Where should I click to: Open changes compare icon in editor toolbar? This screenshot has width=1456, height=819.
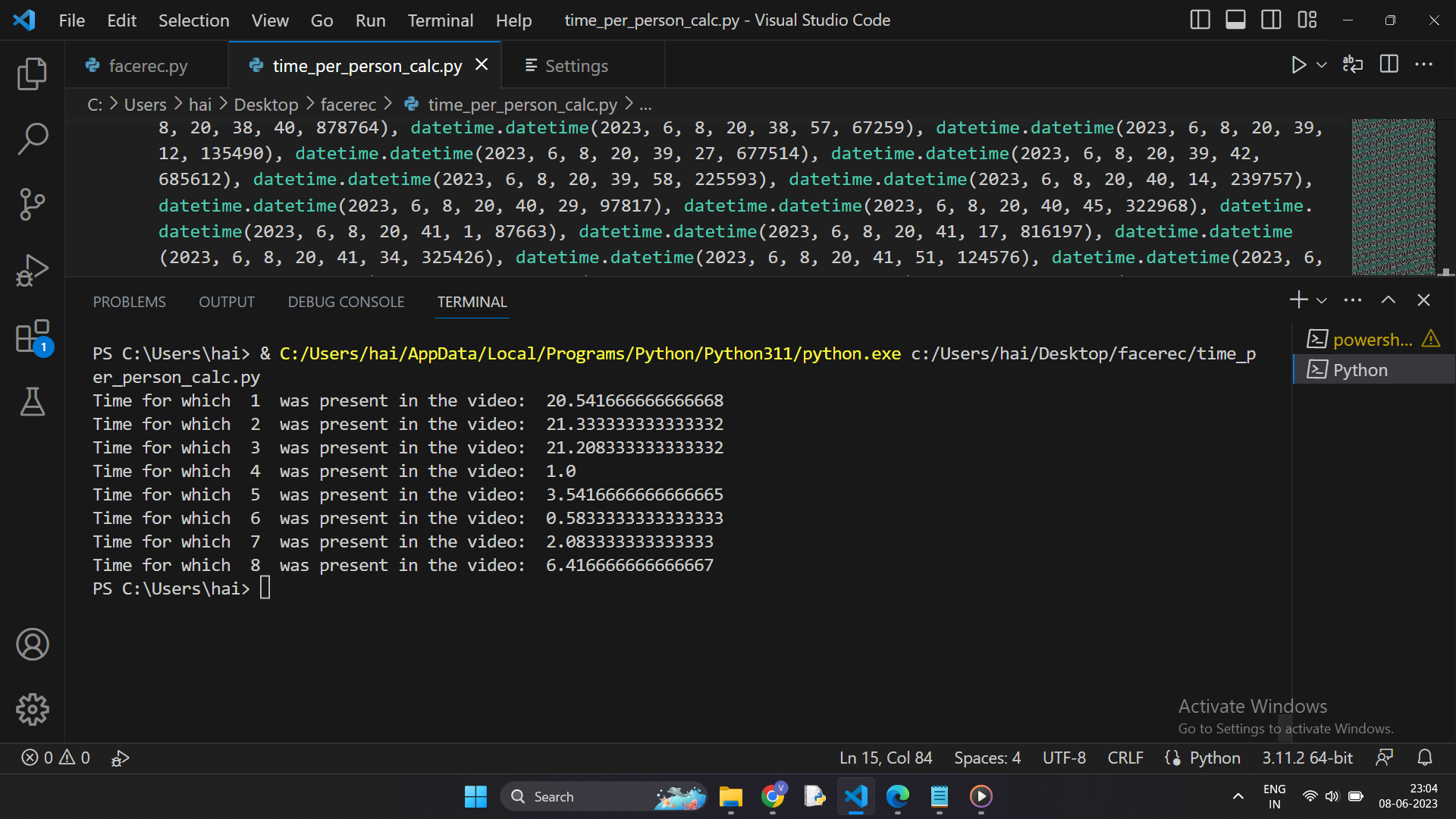[1353, 64]
